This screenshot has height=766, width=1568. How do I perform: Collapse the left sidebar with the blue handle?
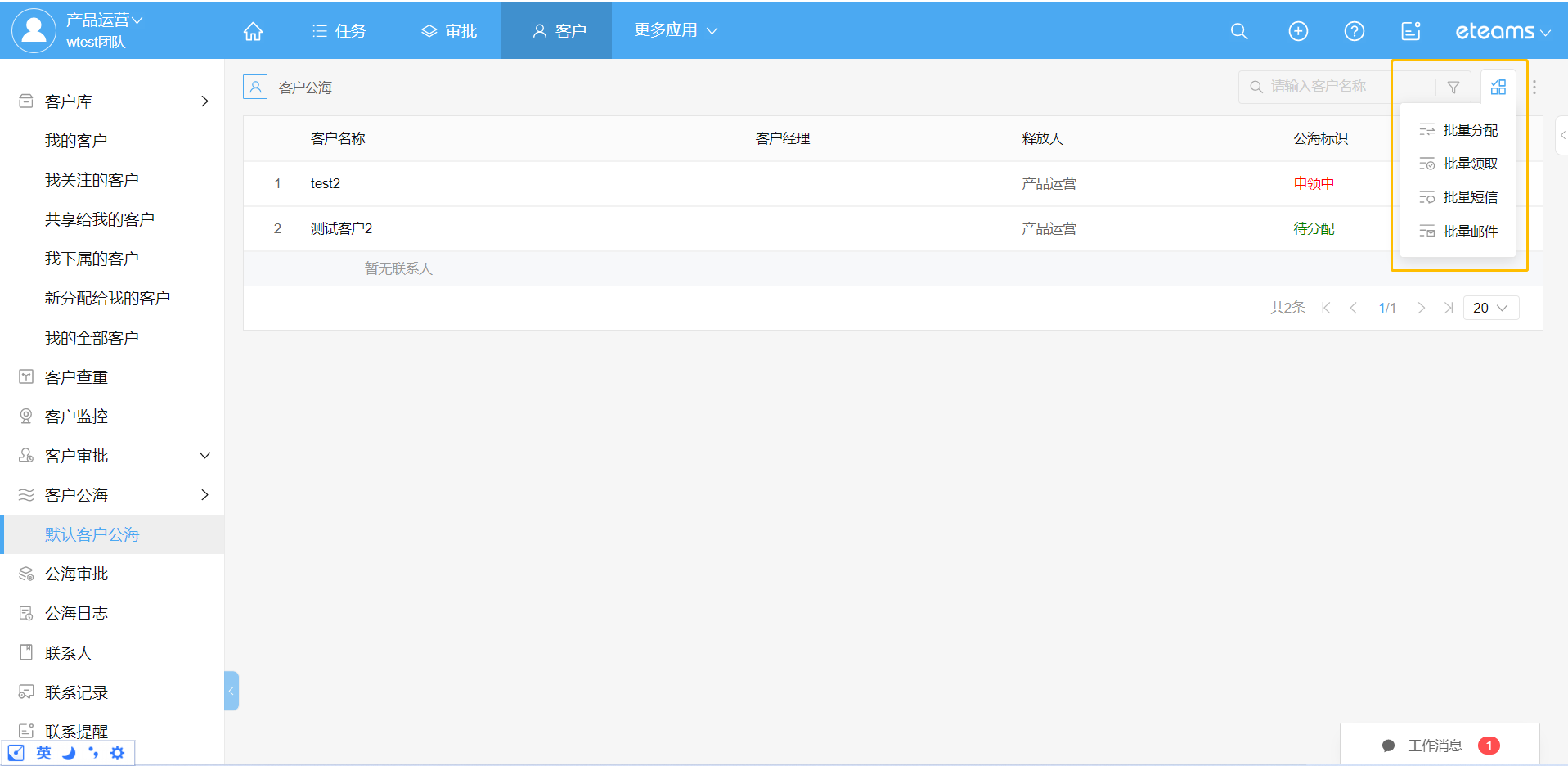231,691
